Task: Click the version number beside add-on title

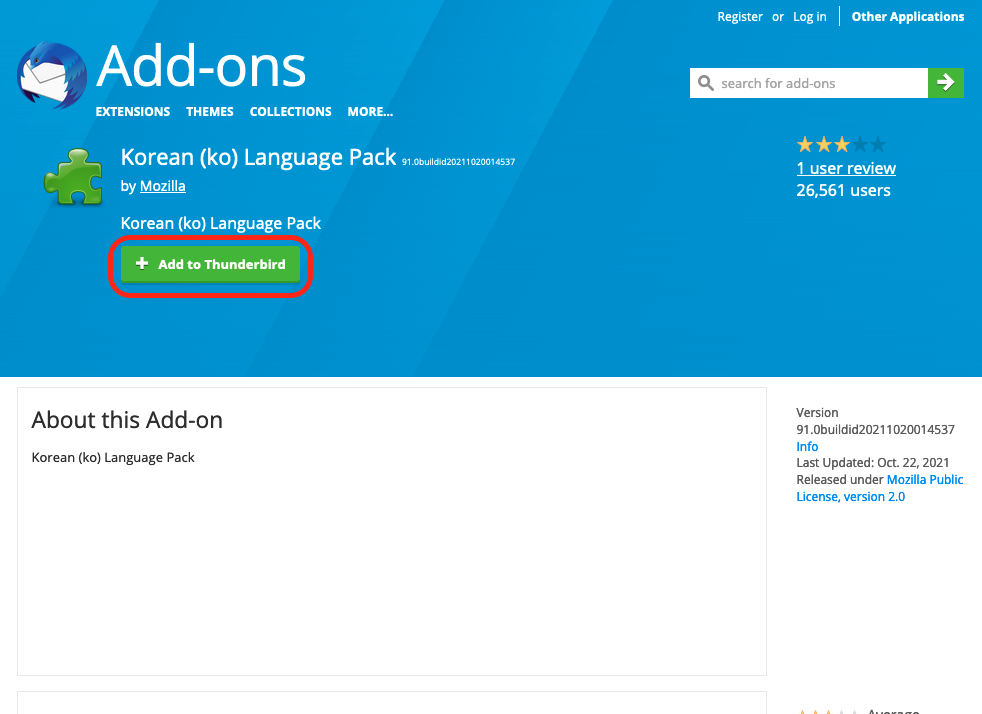Action: 458,162
